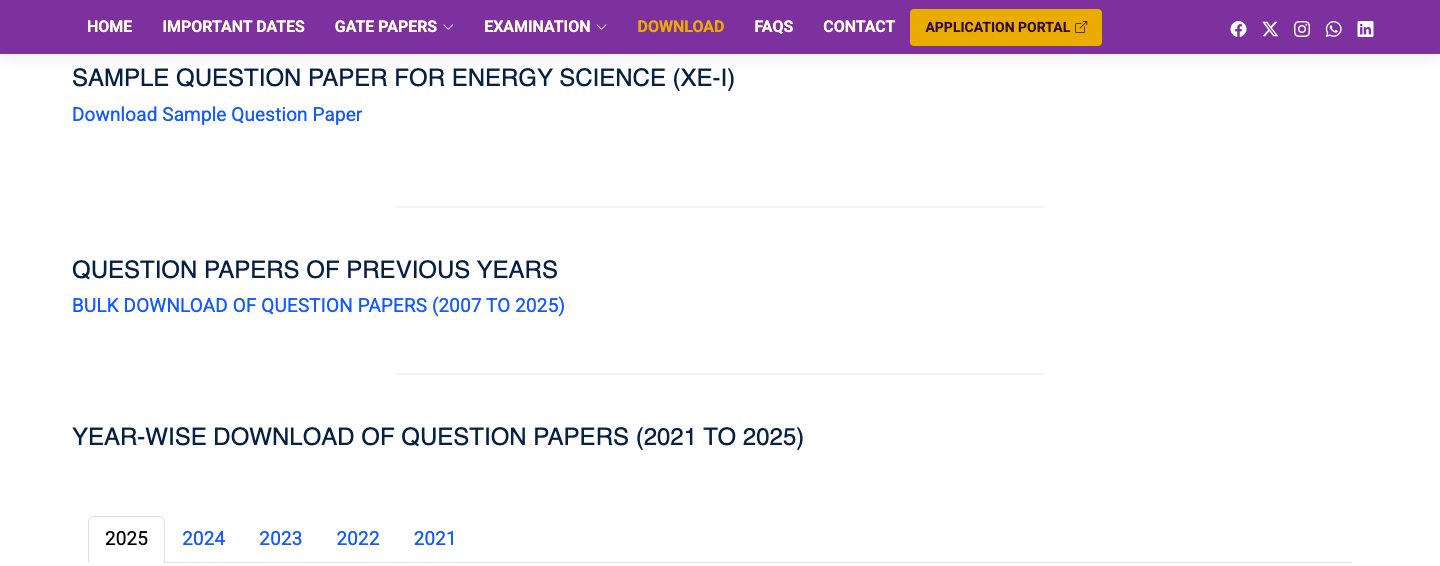The image size is (1440, 566).
Task: Click Download Sample Question Paper link
Action: (x=217, y=115)
